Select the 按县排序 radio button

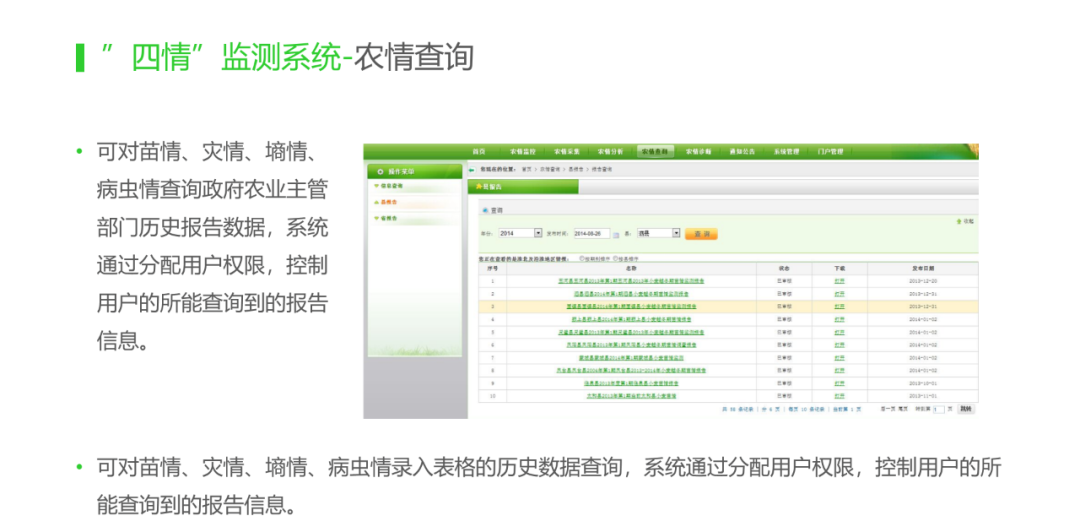click(x=616, y=258)
